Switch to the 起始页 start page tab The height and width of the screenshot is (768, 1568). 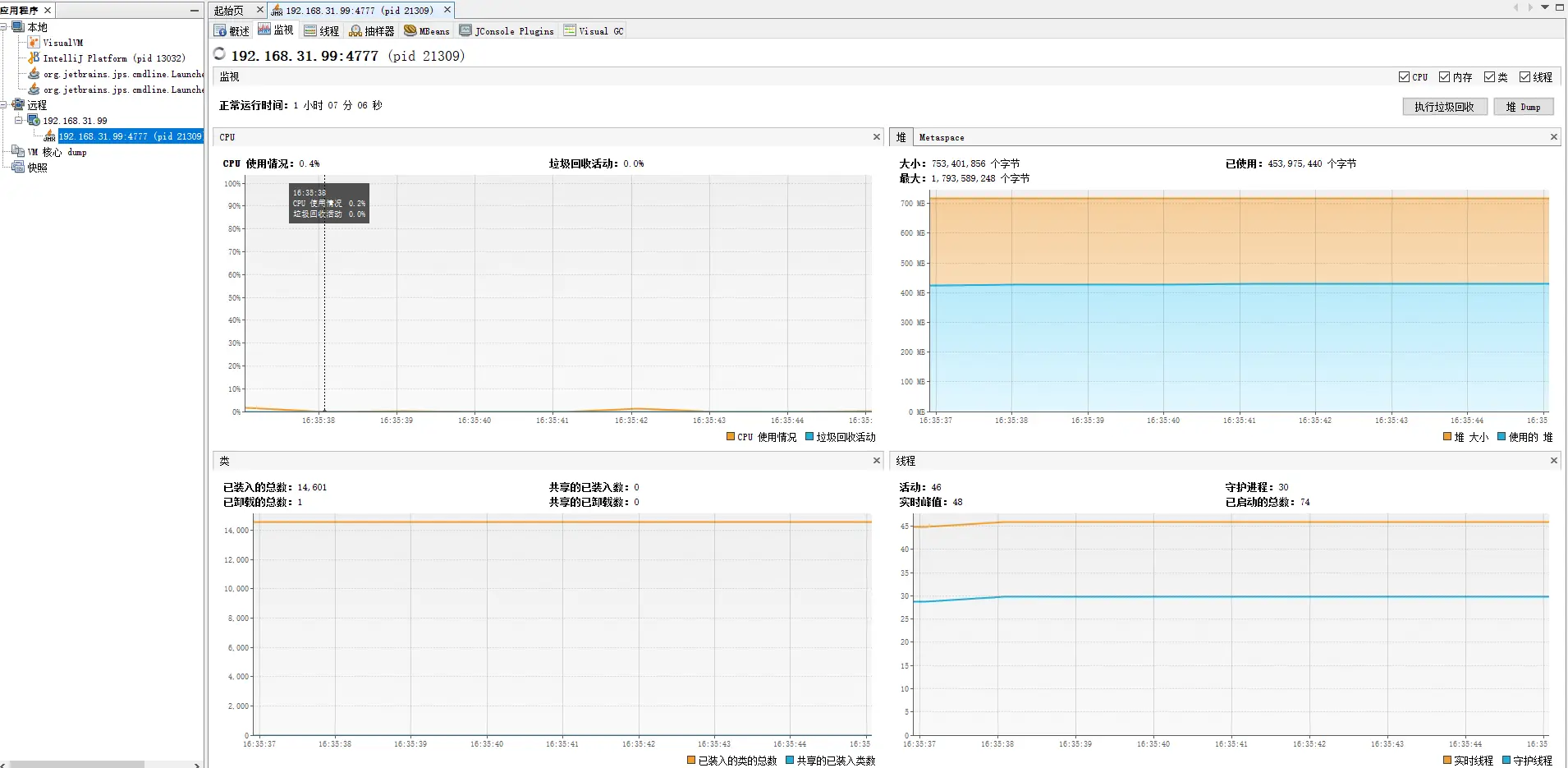(229, 11)
